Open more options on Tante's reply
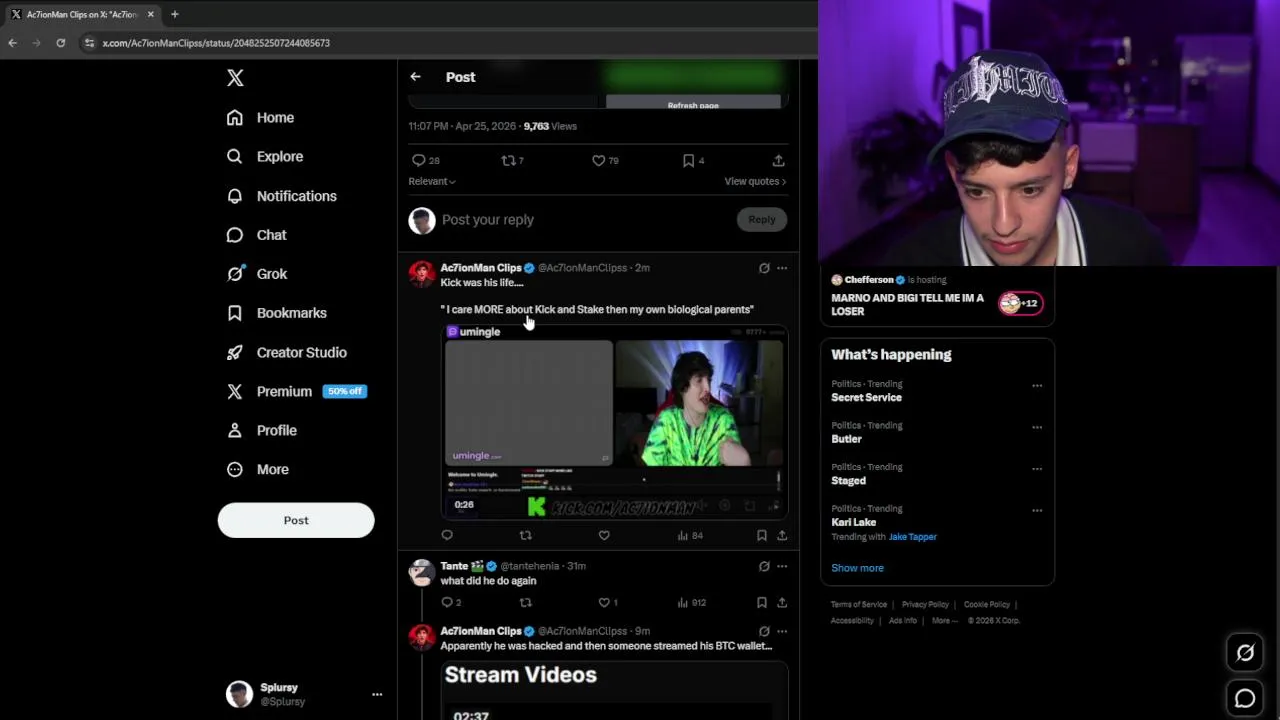Image resolution: width=1280 pixels, height=720 pixels. coord(782,566)
